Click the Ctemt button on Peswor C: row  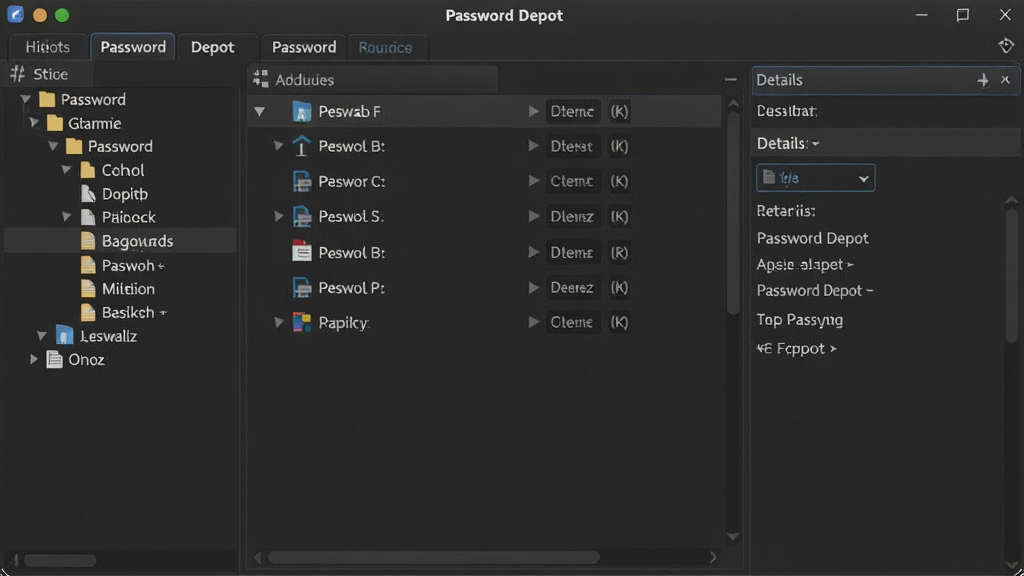tap(572, 181)
